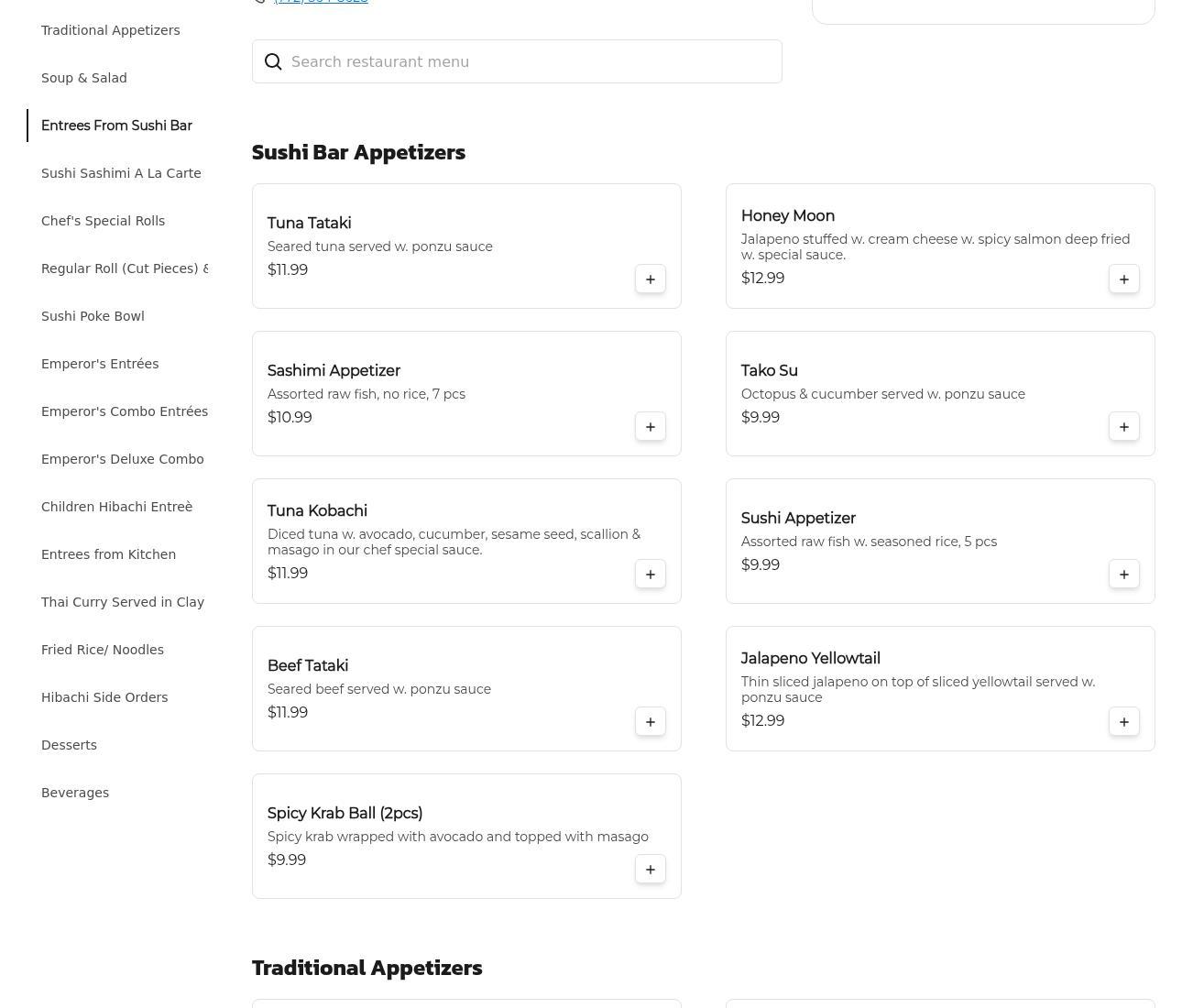Screen dimensions: 1182x1008
Task: Type in the Search restaurant menu field
Action: 531,61
